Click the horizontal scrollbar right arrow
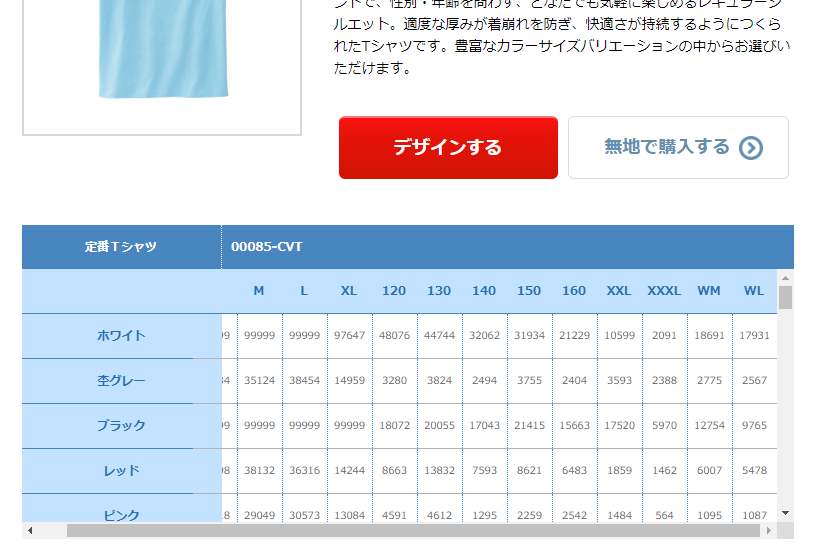Viewport: 822px width, 558px height. click(768, 530)
